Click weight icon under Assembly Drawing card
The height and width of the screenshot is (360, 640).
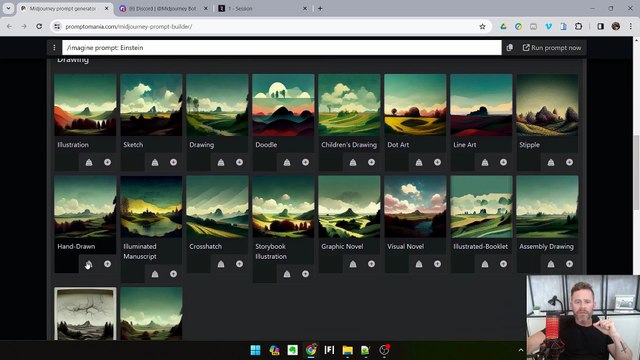(551, 264)
